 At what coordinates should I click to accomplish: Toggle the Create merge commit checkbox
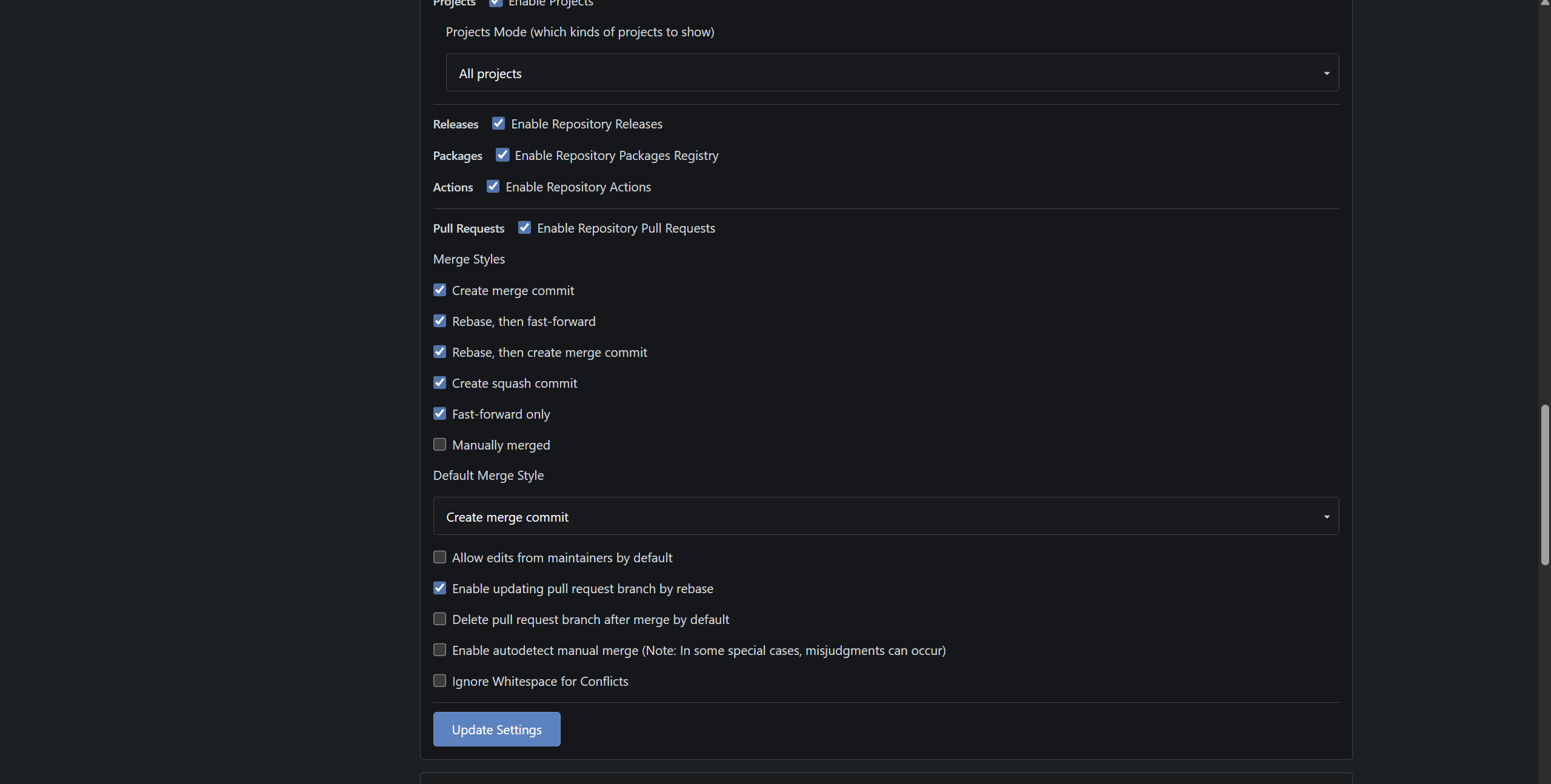click(439, 290)
